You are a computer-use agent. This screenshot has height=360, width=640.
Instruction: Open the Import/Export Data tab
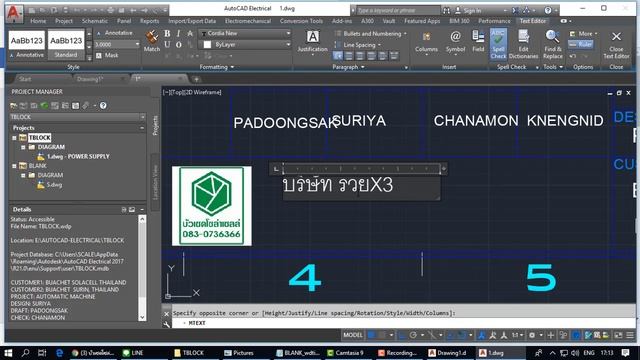192,21
